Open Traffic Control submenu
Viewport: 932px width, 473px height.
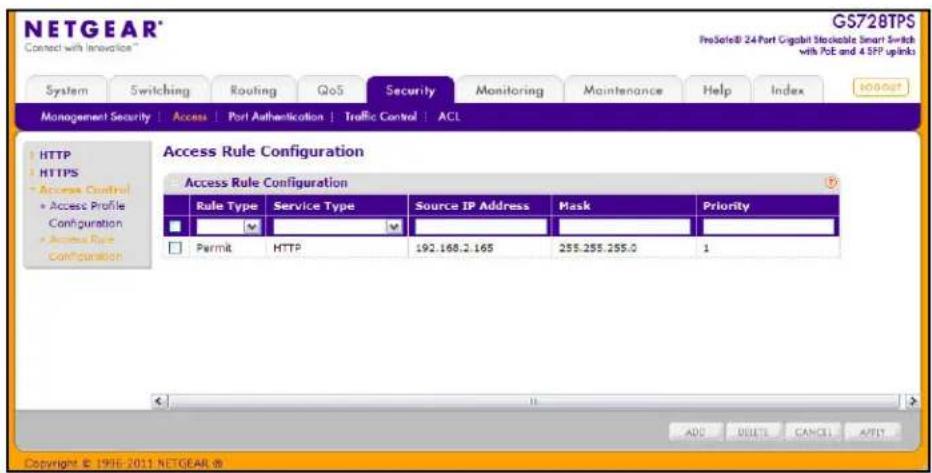point(380,117)
